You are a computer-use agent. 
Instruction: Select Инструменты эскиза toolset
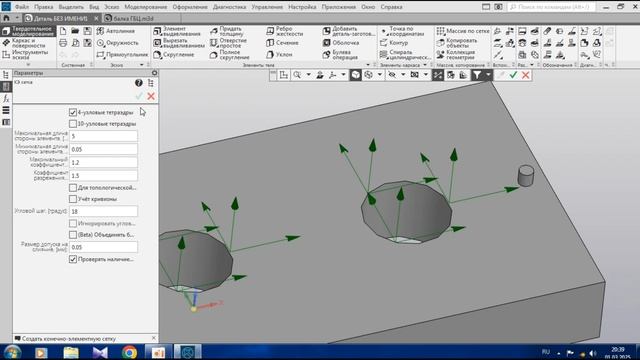click(x=26, y=54)
